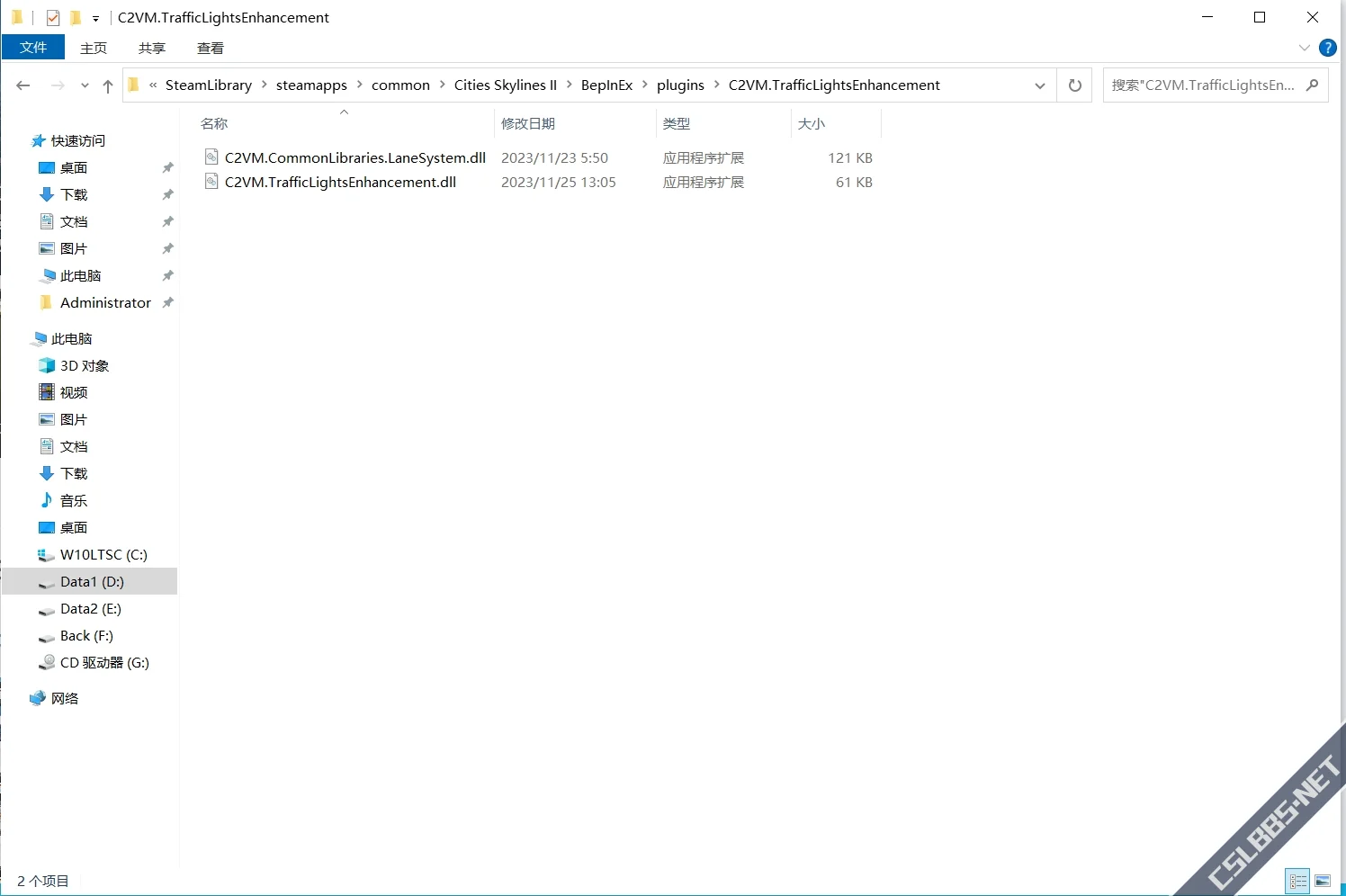Navigate to BepInEx in the breadcrumb
The image size is (1346, 896).
[606, 85]
